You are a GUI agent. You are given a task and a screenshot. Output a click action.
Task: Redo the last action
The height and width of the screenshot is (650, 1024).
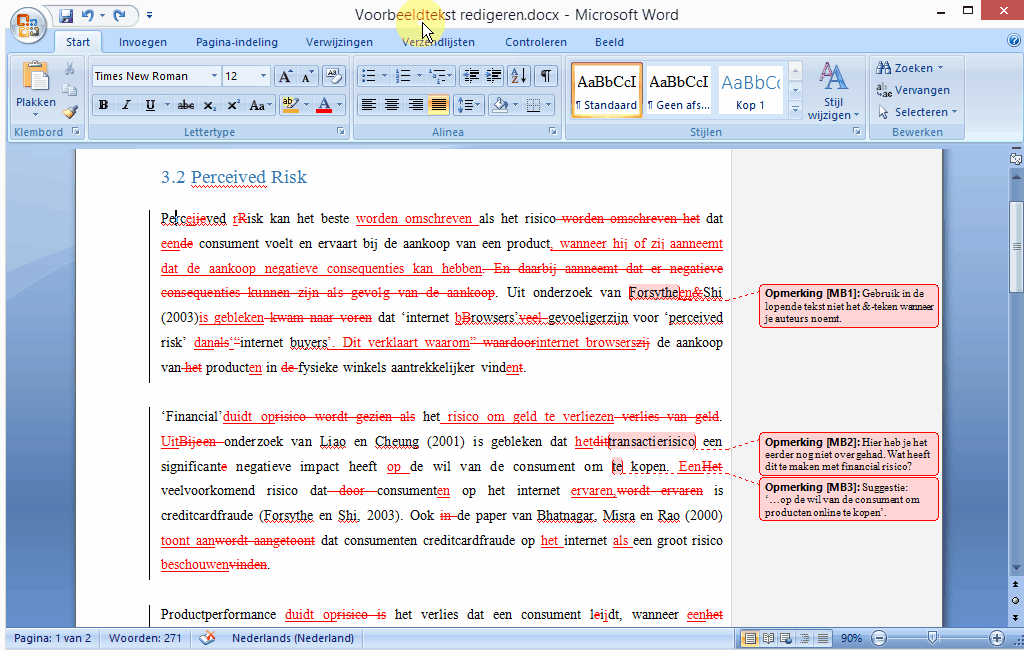[119, 15]
